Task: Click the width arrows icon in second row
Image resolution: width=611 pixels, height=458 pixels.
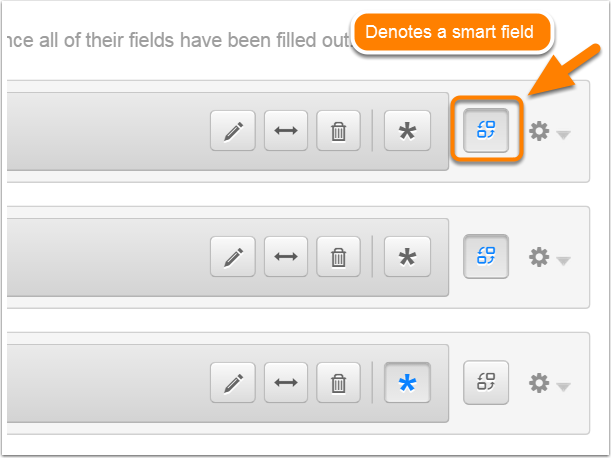Action: pyautogui.click(x=286, y=256)
